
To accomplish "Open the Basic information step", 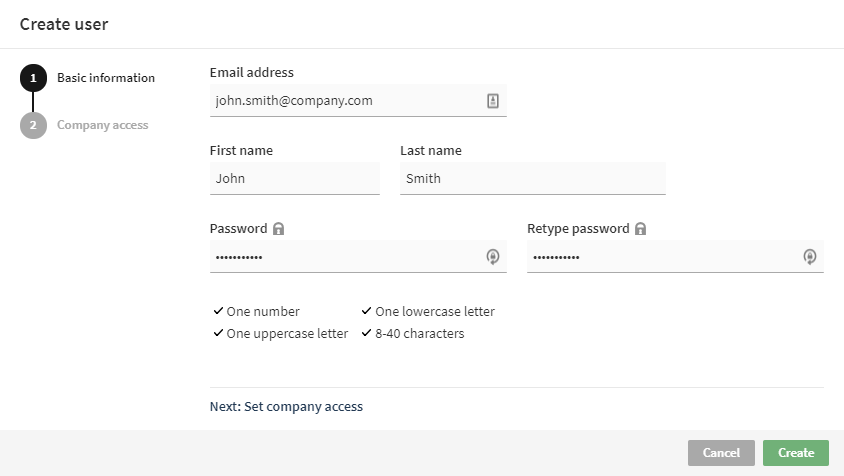I will click(x=105, y=78).
